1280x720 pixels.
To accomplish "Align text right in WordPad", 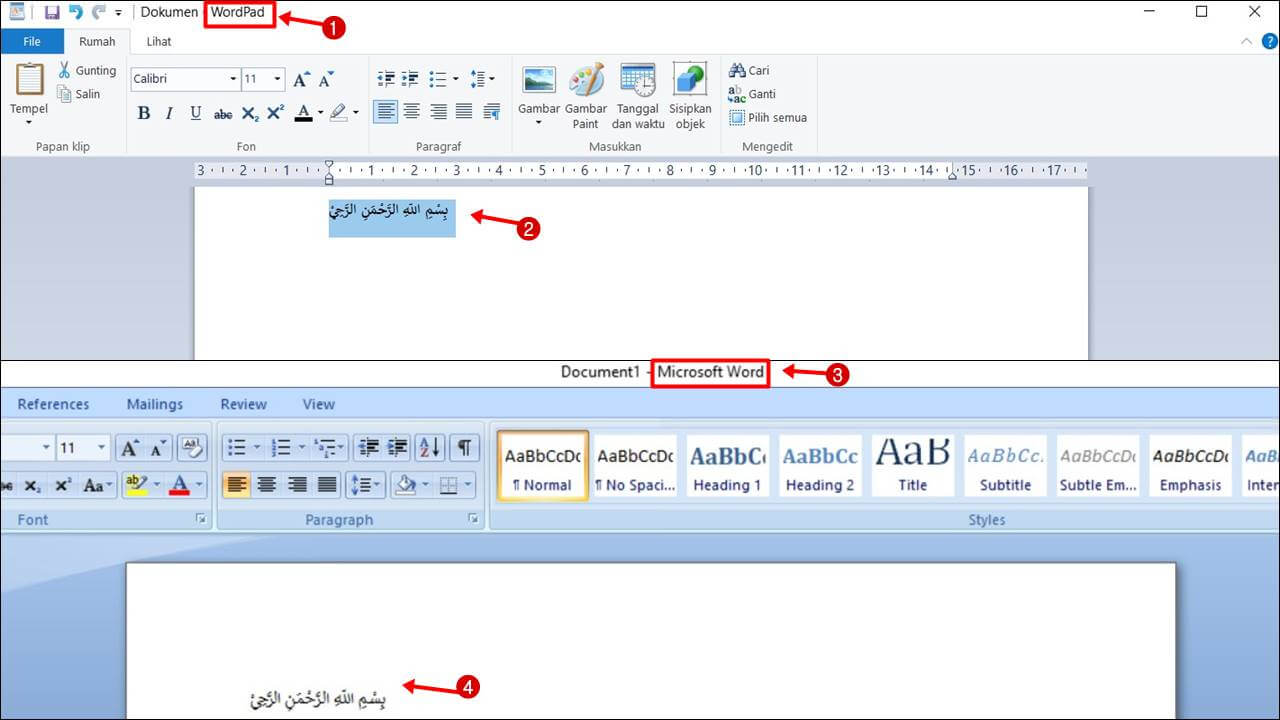I will (x=437, y=112).
